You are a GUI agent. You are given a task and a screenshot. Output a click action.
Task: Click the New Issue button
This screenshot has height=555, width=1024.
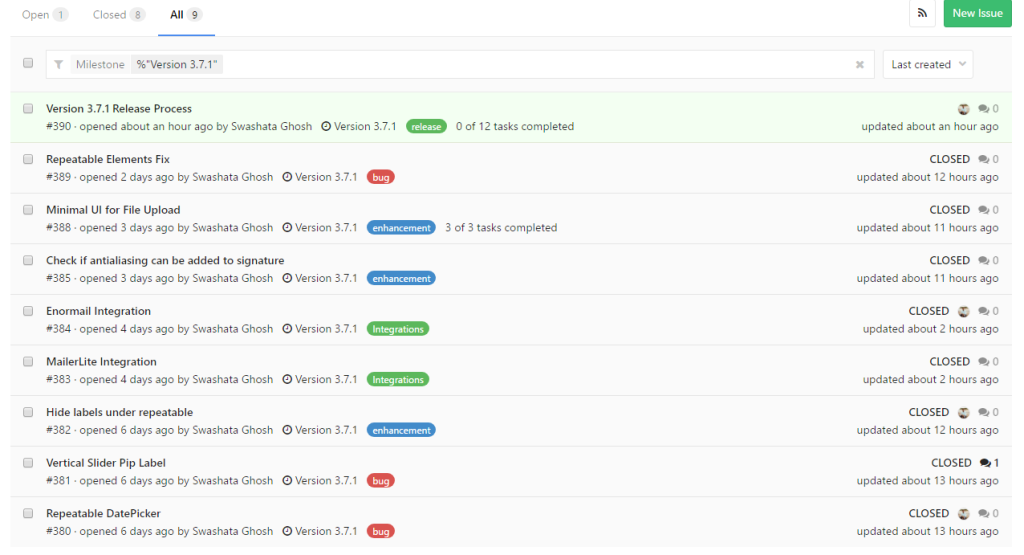pos(977,13)
